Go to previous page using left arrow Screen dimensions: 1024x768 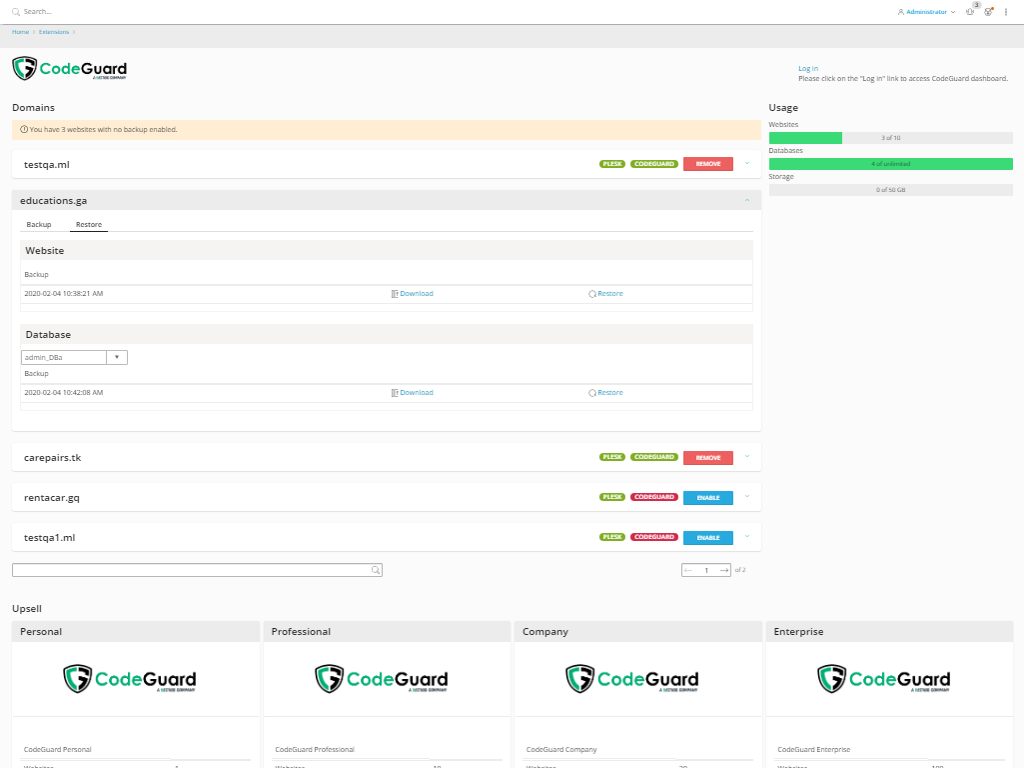click(688, 570)
